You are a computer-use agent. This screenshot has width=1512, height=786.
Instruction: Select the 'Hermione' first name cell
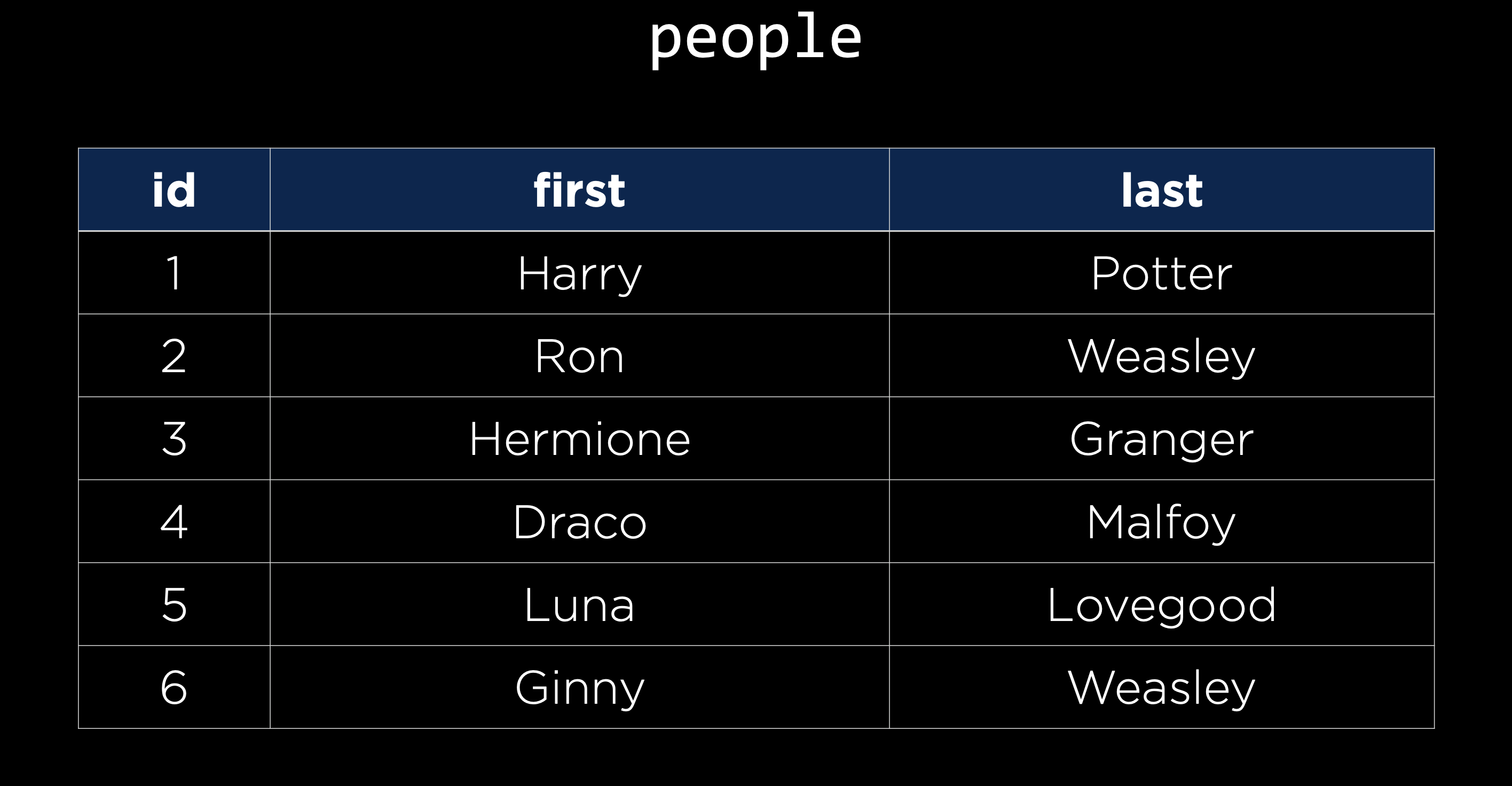coord(579,439)
